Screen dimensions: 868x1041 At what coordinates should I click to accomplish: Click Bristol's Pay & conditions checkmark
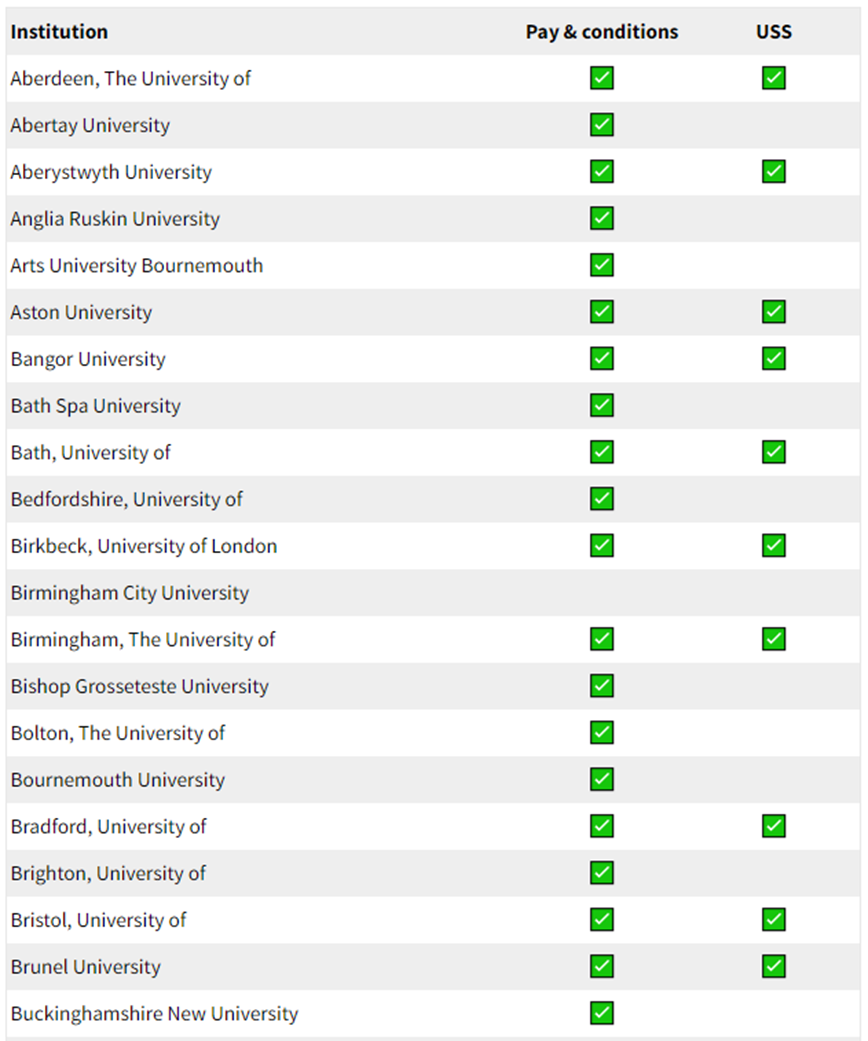tap(602, 920)
